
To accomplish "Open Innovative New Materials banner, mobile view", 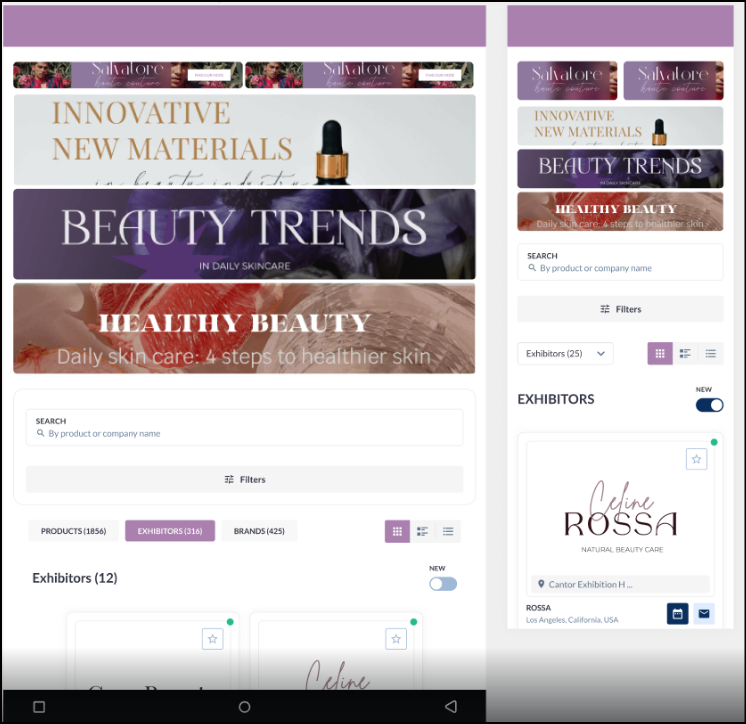I will click(x=620, y=126).
